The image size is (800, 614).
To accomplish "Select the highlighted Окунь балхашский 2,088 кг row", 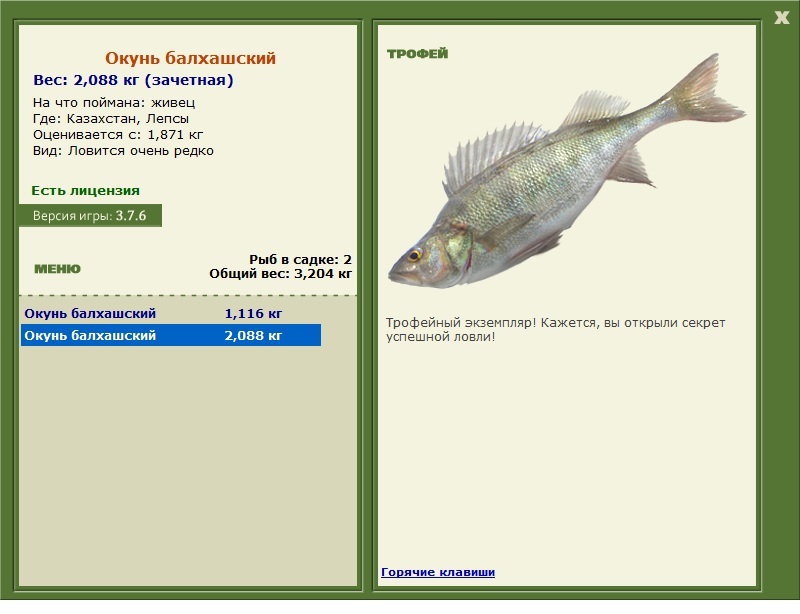I will pyautogui.click(x=171, y=335).
